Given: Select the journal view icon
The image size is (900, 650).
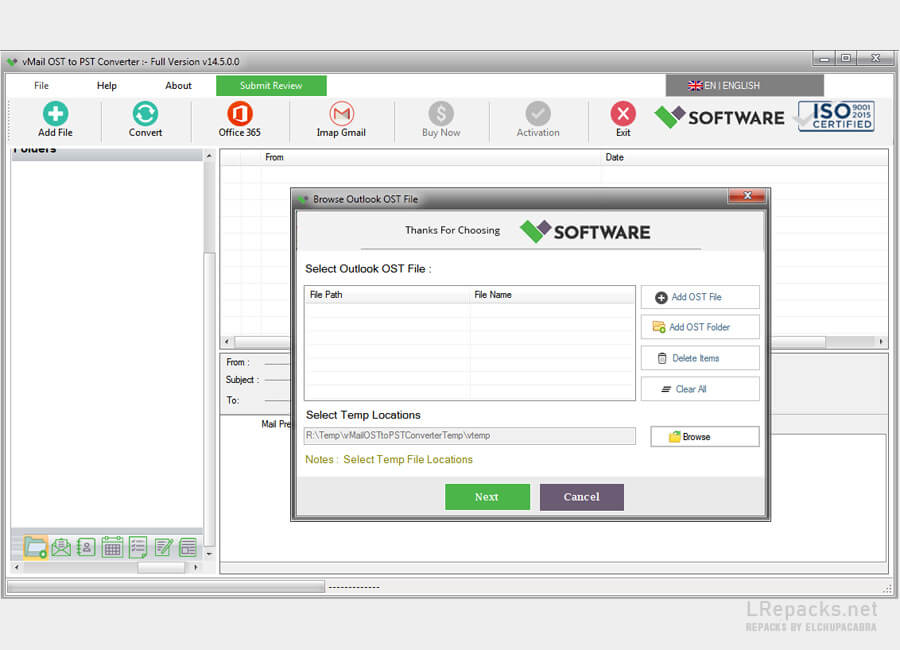Looking at the screenshot, I should pyautogui.click(x=188, y=547).
